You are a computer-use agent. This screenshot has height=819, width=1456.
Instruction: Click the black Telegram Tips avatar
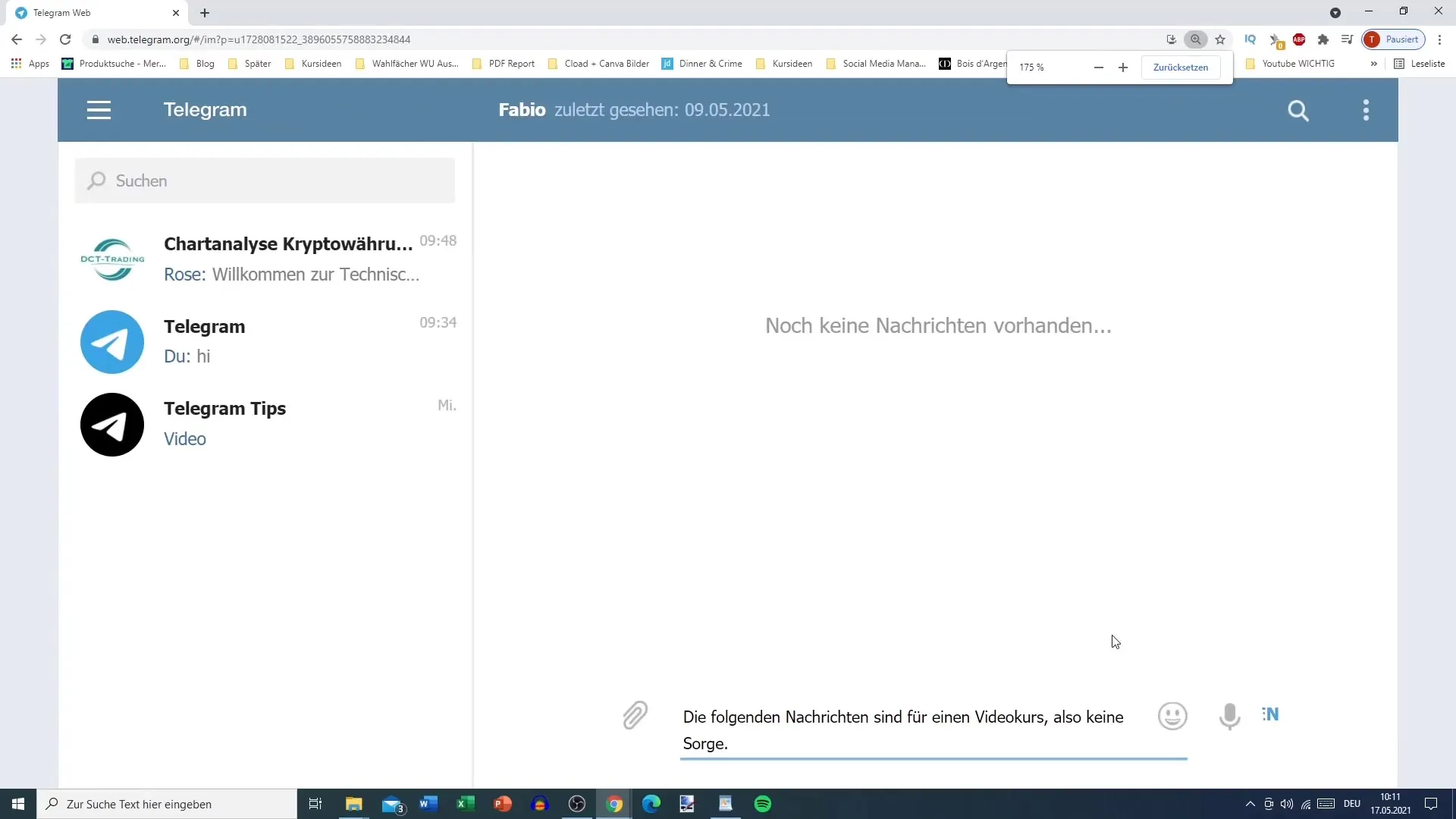click(x=112, y=425)
